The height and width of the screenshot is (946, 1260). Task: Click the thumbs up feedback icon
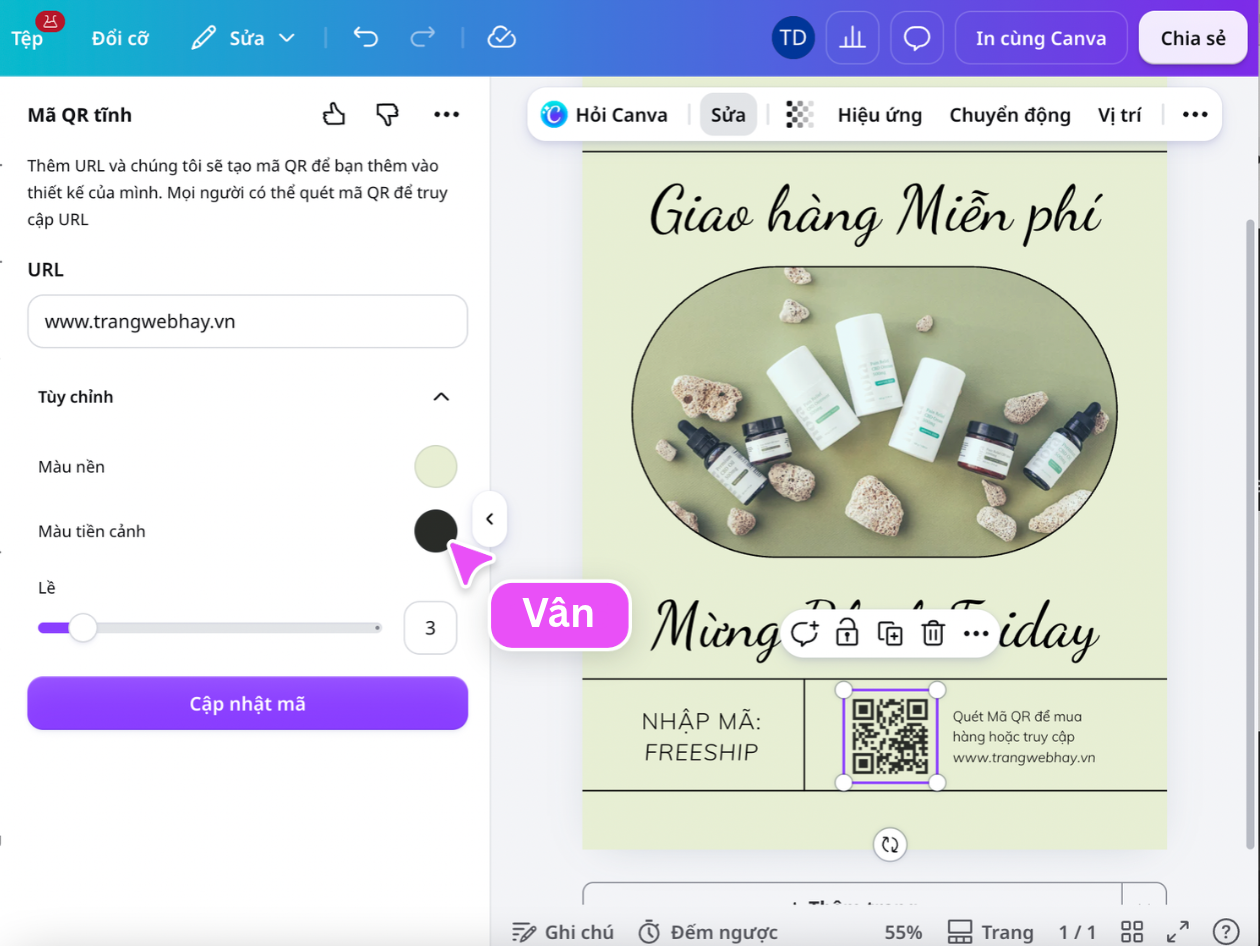click(334, 115)
